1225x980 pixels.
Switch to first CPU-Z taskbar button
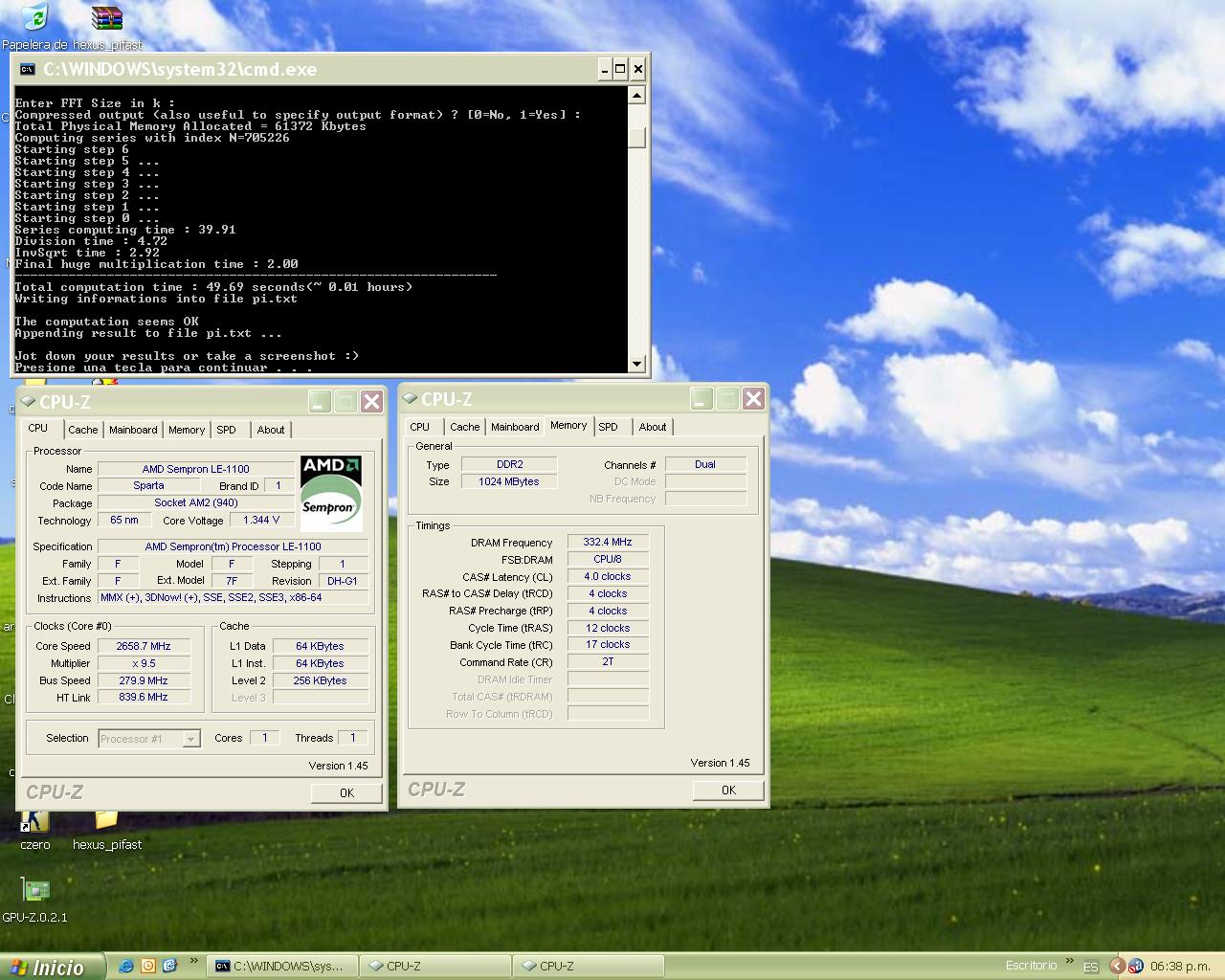tap(436, 967)
